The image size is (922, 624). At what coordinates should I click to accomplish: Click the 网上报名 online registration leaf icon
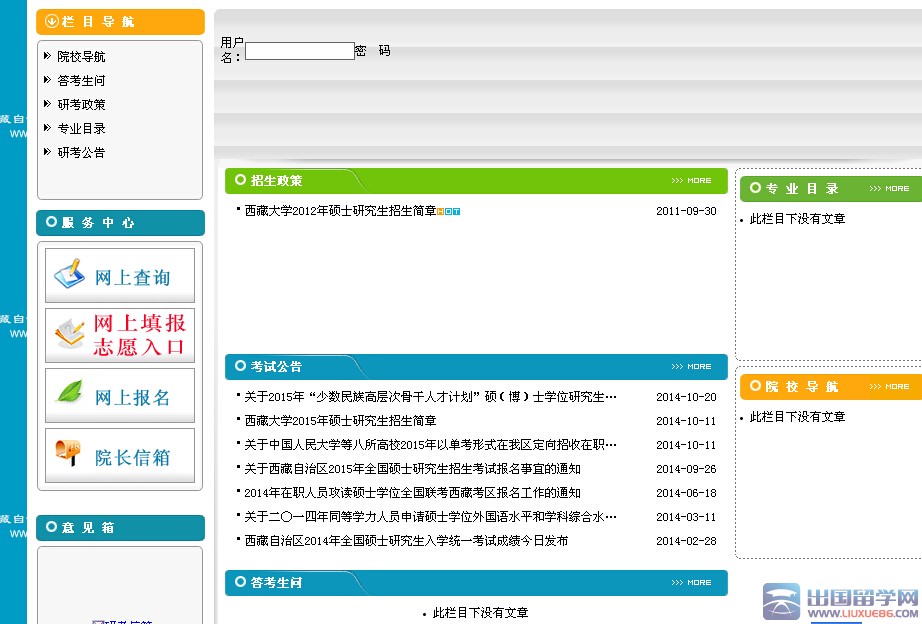coord(70,393)
